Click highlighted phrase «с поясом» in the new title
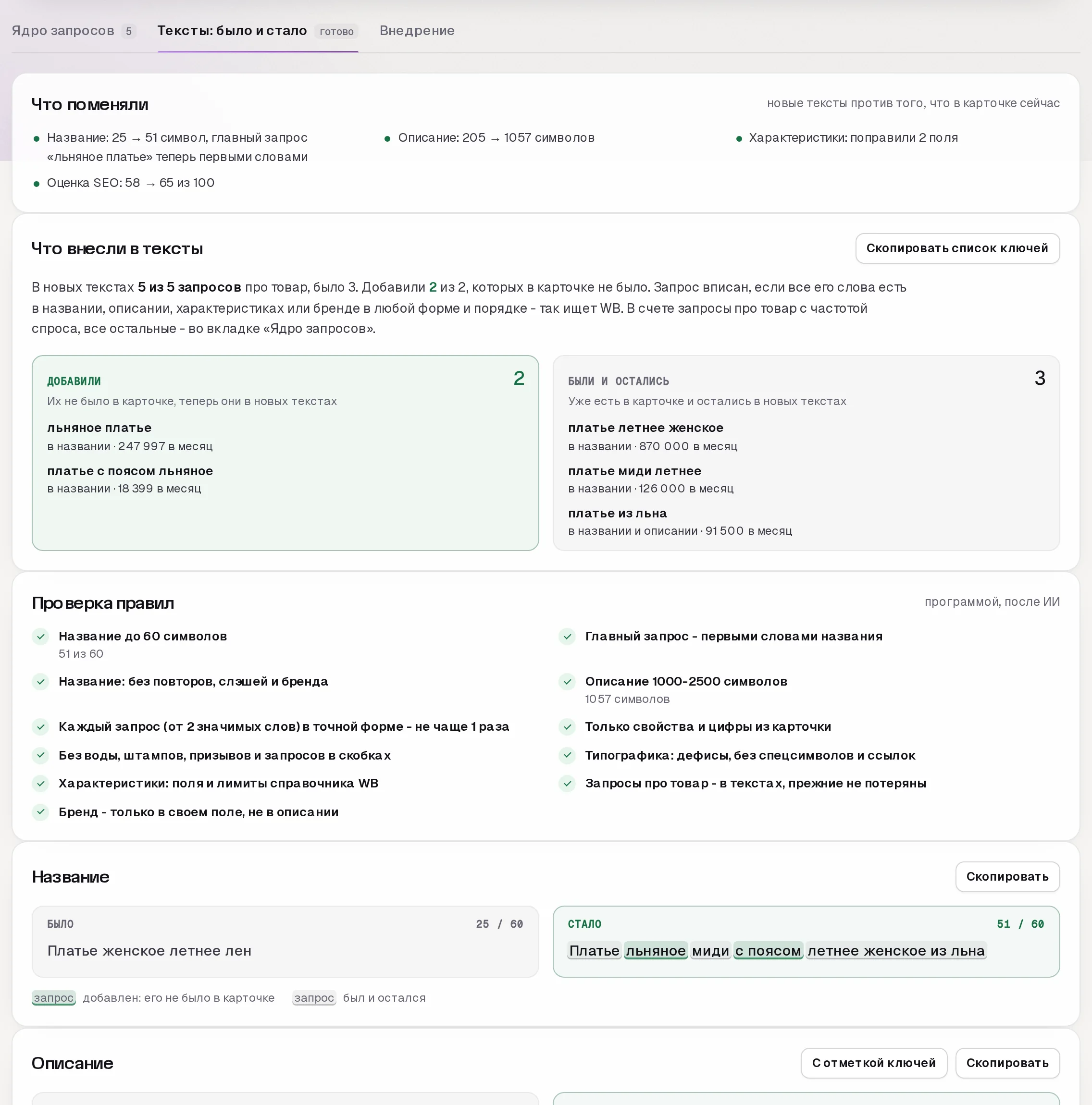Screen dimensions: 1092x1105 (768, 951)
